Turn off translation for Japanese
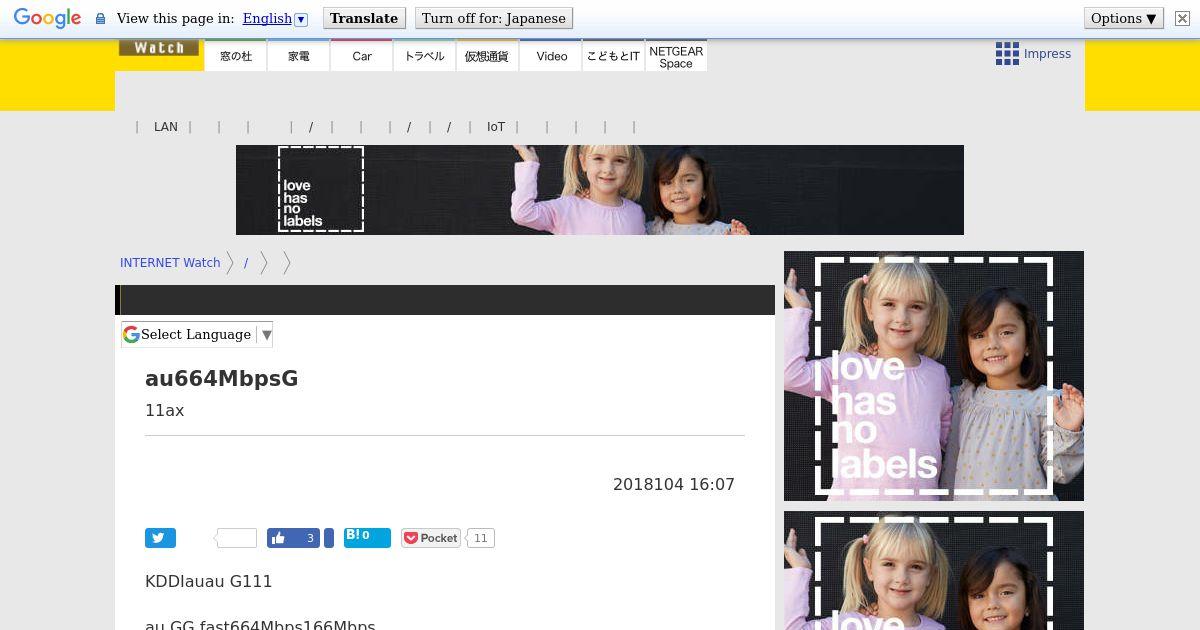Screen dimensions: 1200x630 493,19
